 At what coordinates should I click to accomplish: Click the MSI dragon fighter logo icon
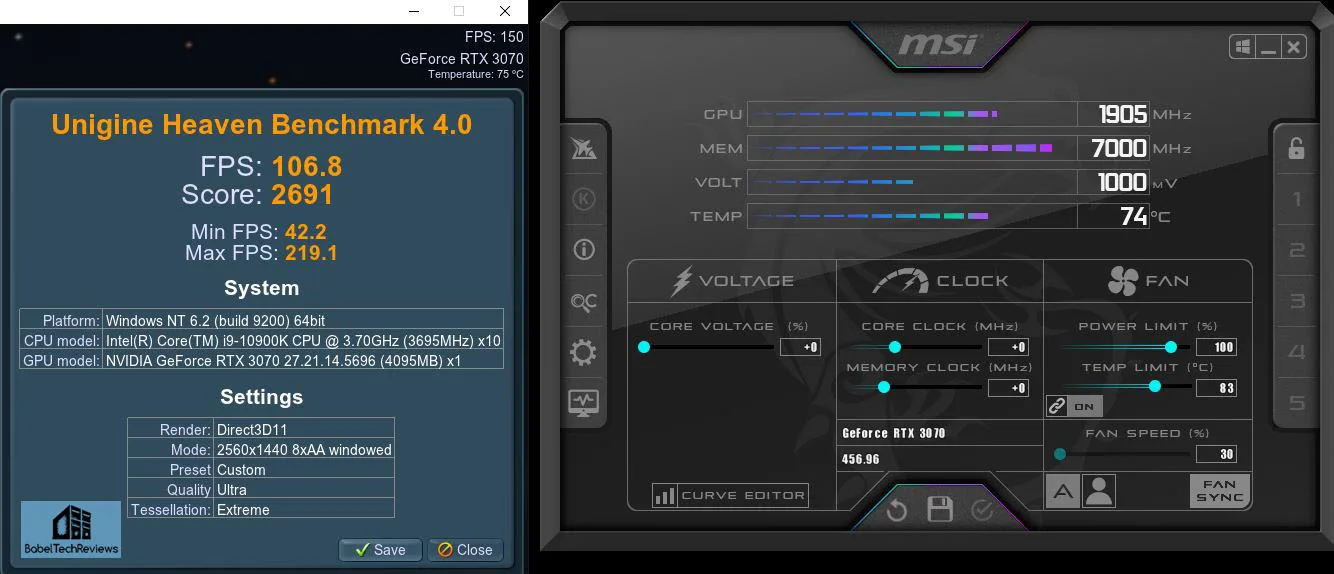coord(583,148)
